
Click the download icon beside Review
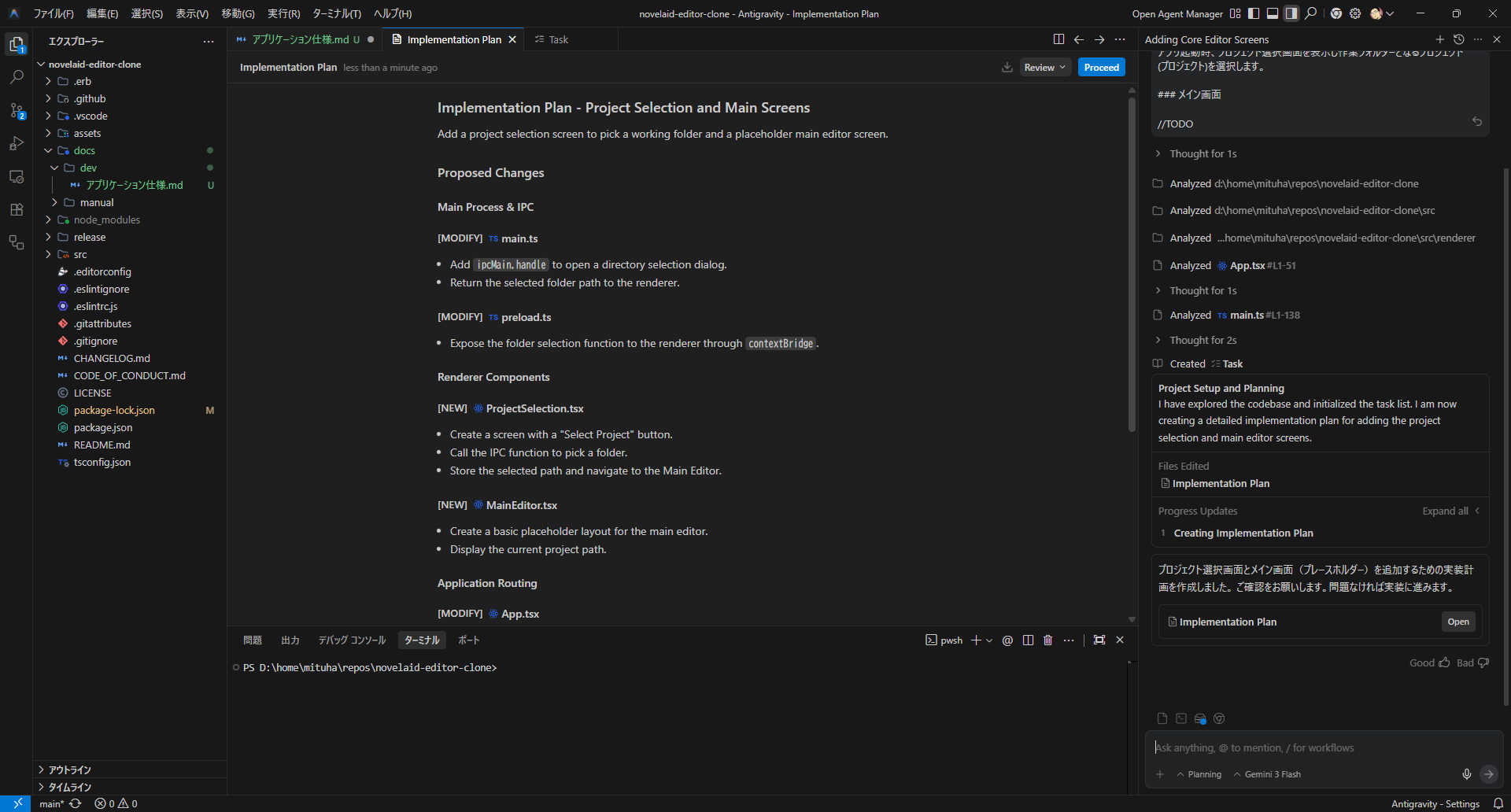(1007, 68)
